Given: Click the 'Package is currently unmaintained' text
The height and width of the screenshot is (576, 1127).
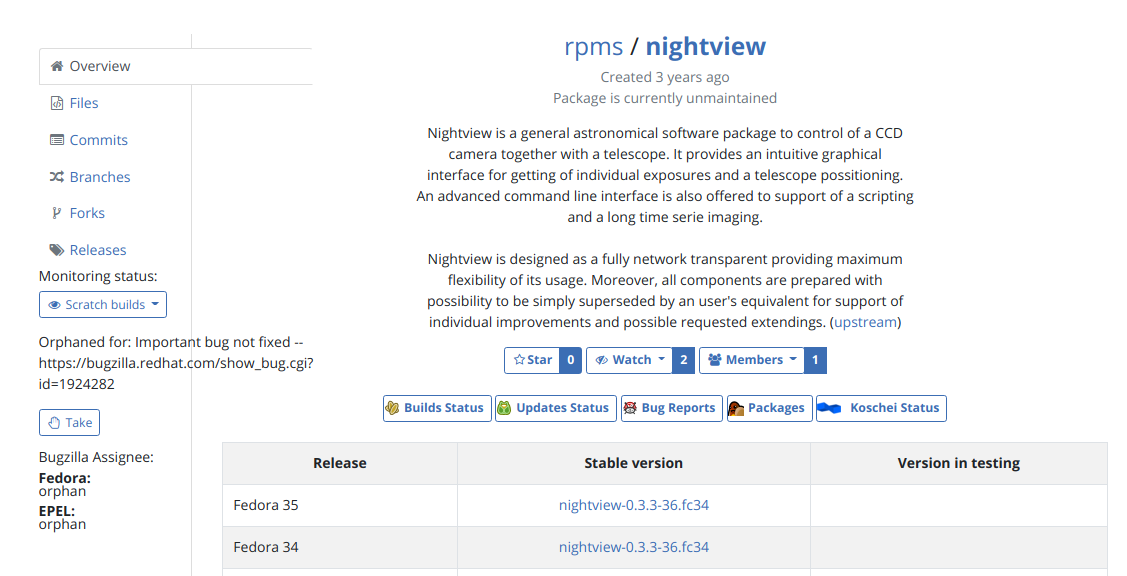Looking at the screenshot, I should pos(665,98).
